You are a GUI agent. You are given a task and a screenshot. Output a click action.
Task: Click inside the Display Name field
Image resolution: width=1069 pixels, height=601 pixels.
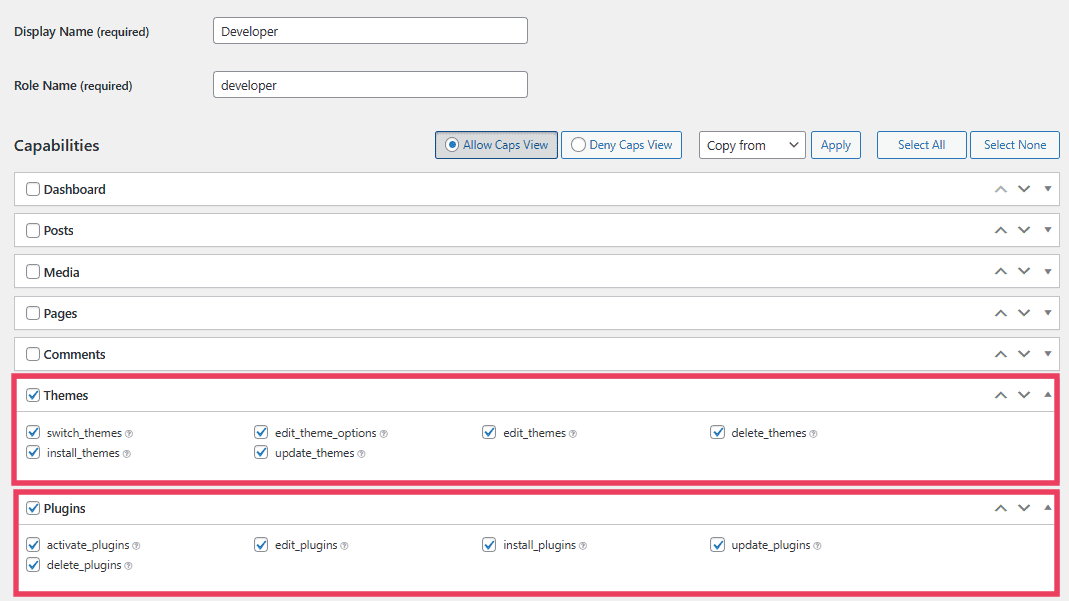tap(369, 30)
